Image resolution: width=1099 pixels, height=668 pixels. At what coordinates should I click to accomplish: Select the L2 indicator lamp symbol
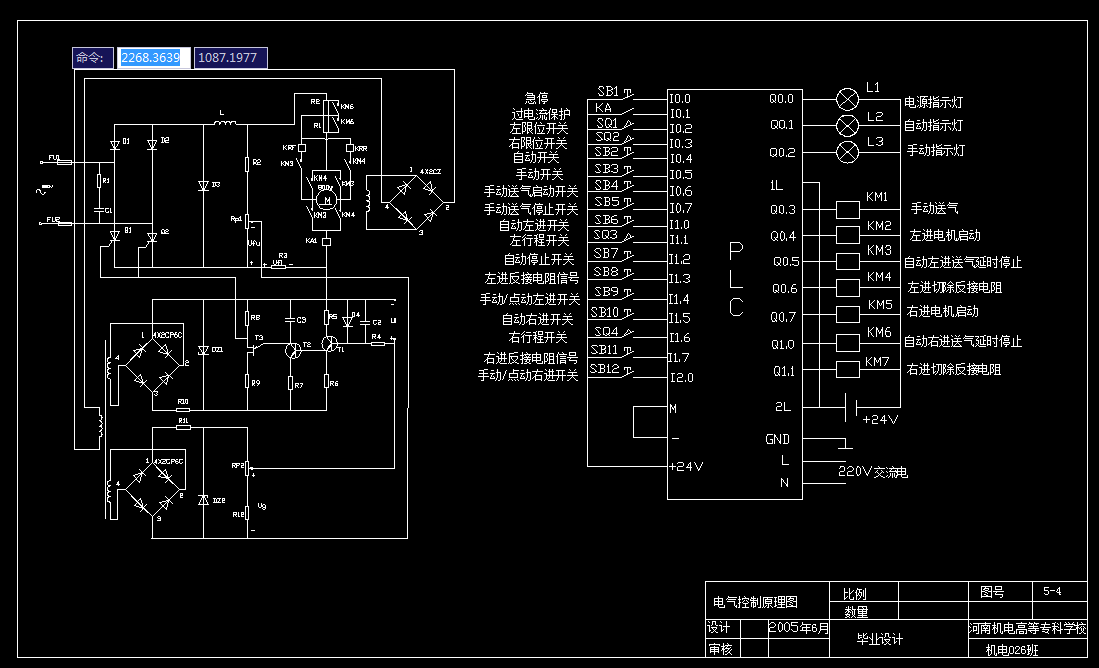coord(847,126)
